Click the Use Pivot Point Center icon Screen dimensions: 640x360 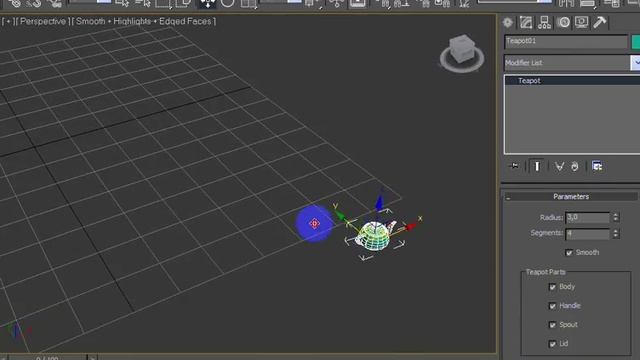pyautogui.click(x=312, y=4)
